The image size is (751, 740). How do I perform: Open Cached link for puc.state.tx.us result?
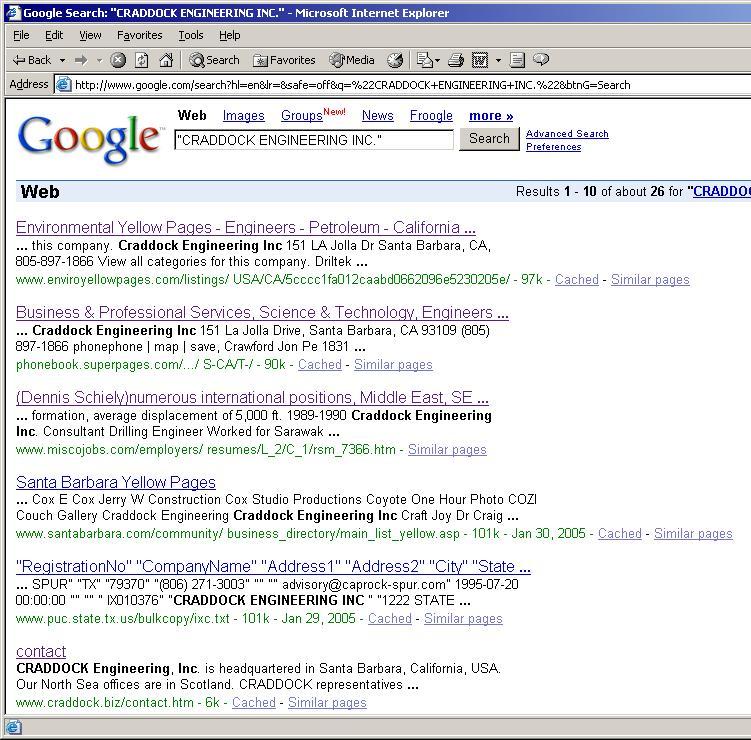pos(390,618)
